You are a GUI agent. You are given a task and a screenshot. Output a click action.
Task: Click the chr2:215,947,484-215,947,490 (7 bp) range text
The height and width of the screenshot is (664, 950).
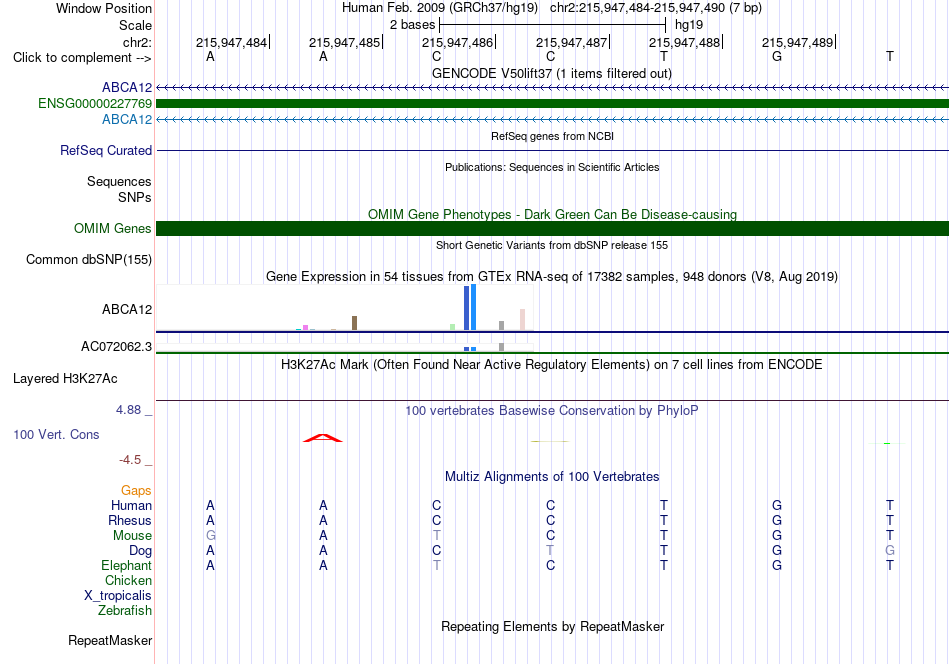pyautogui.click(x=656, y=8)
